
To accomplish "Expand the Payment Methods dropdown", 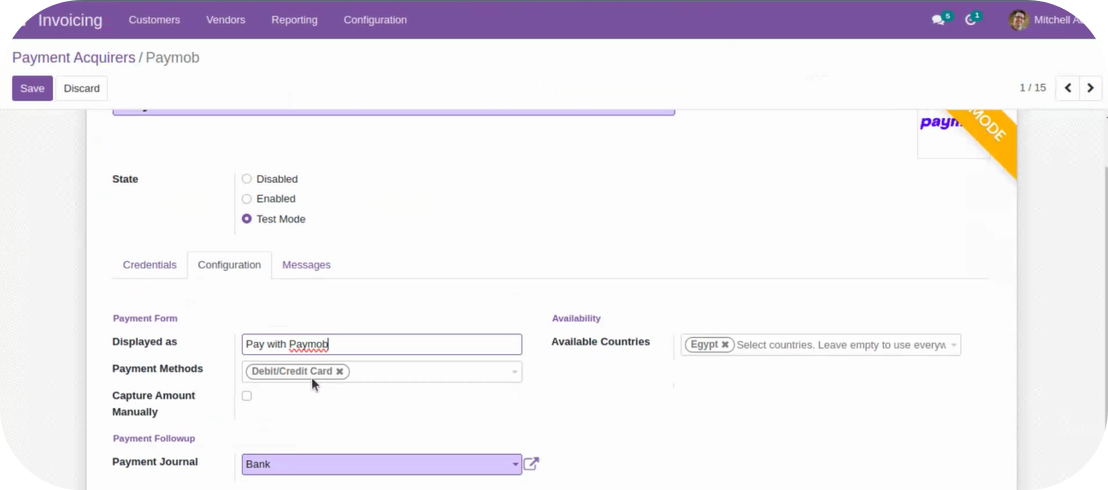I will pyautogui.click(x=515, y=372).
